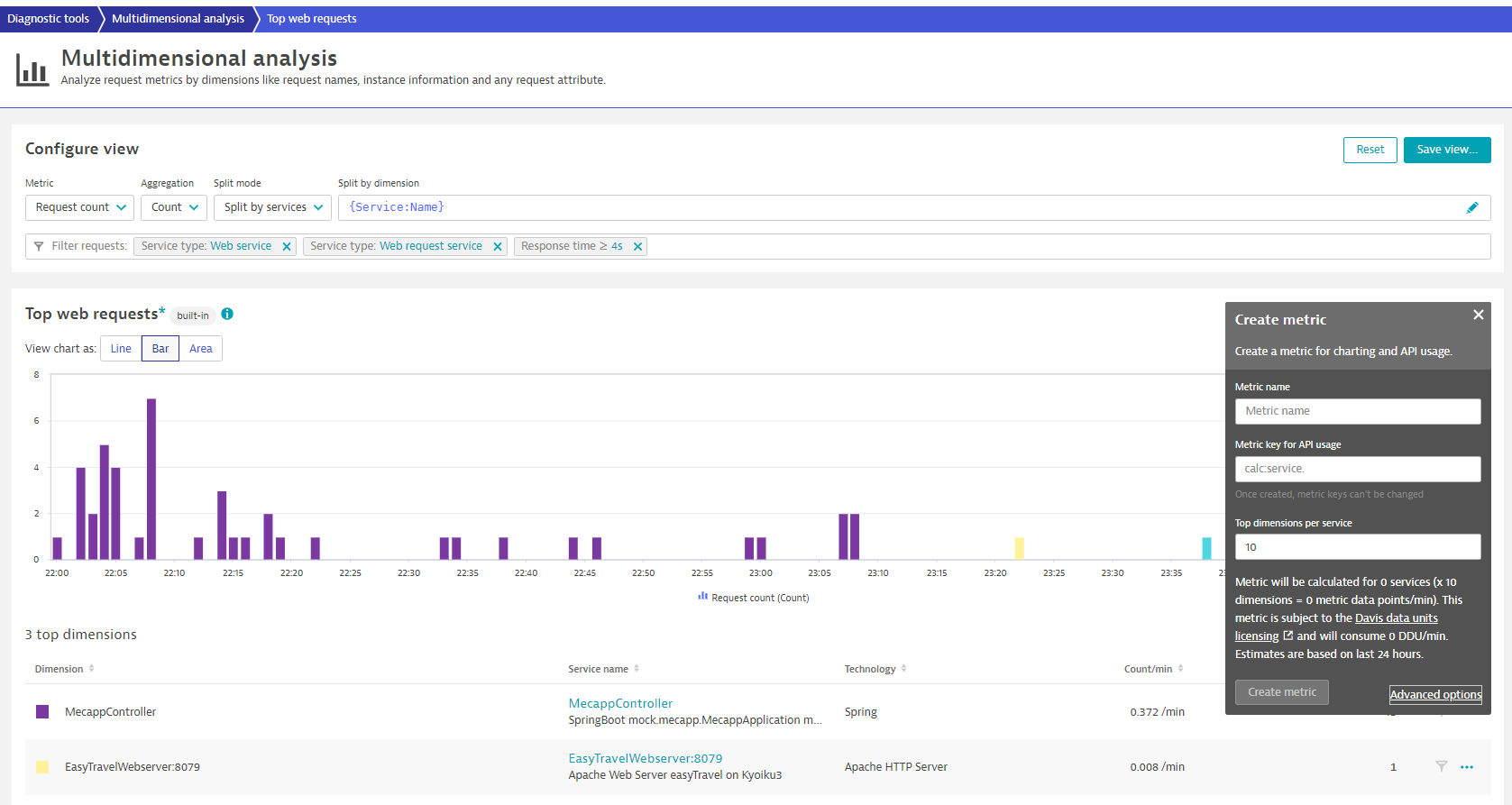Click the purple MecappController color swatch
The image size is (1512, 805).
[x=42, y=712]
